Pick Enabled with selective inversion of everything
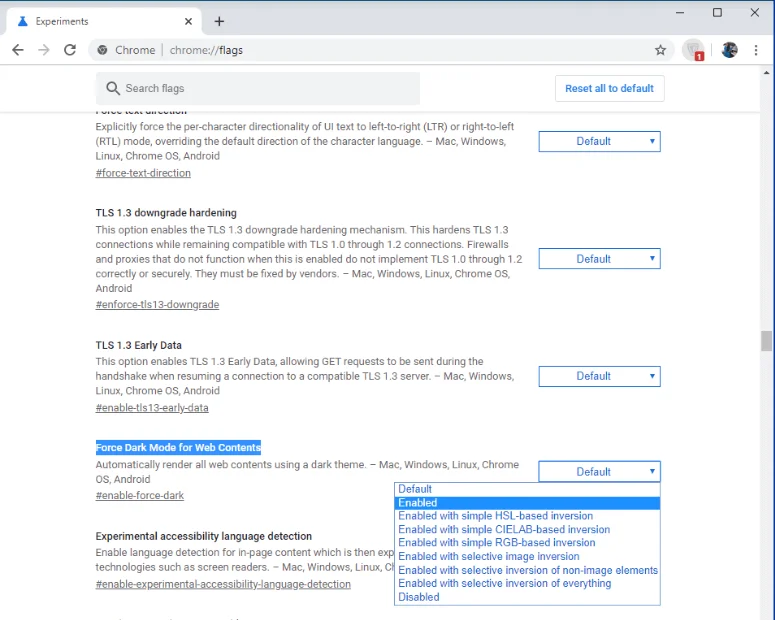This screenshot has height=620, width=775. click(527, 583)
